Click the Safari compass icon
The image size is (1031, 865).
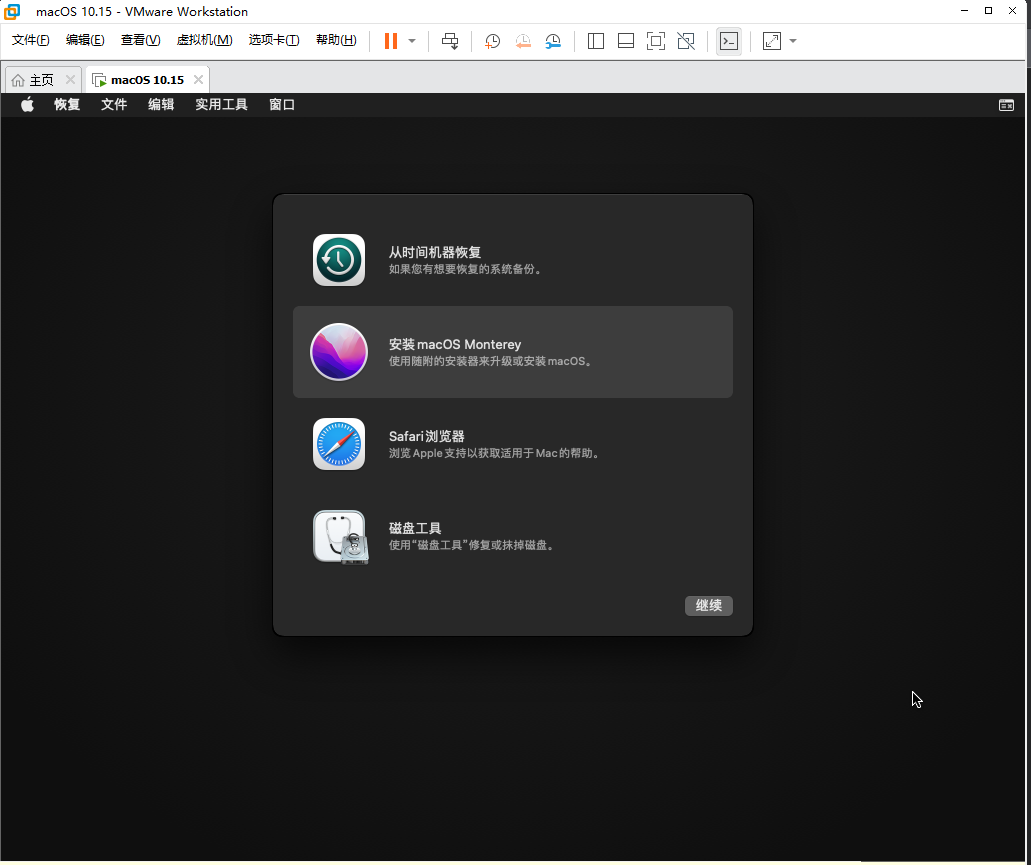tap(339, 444)
